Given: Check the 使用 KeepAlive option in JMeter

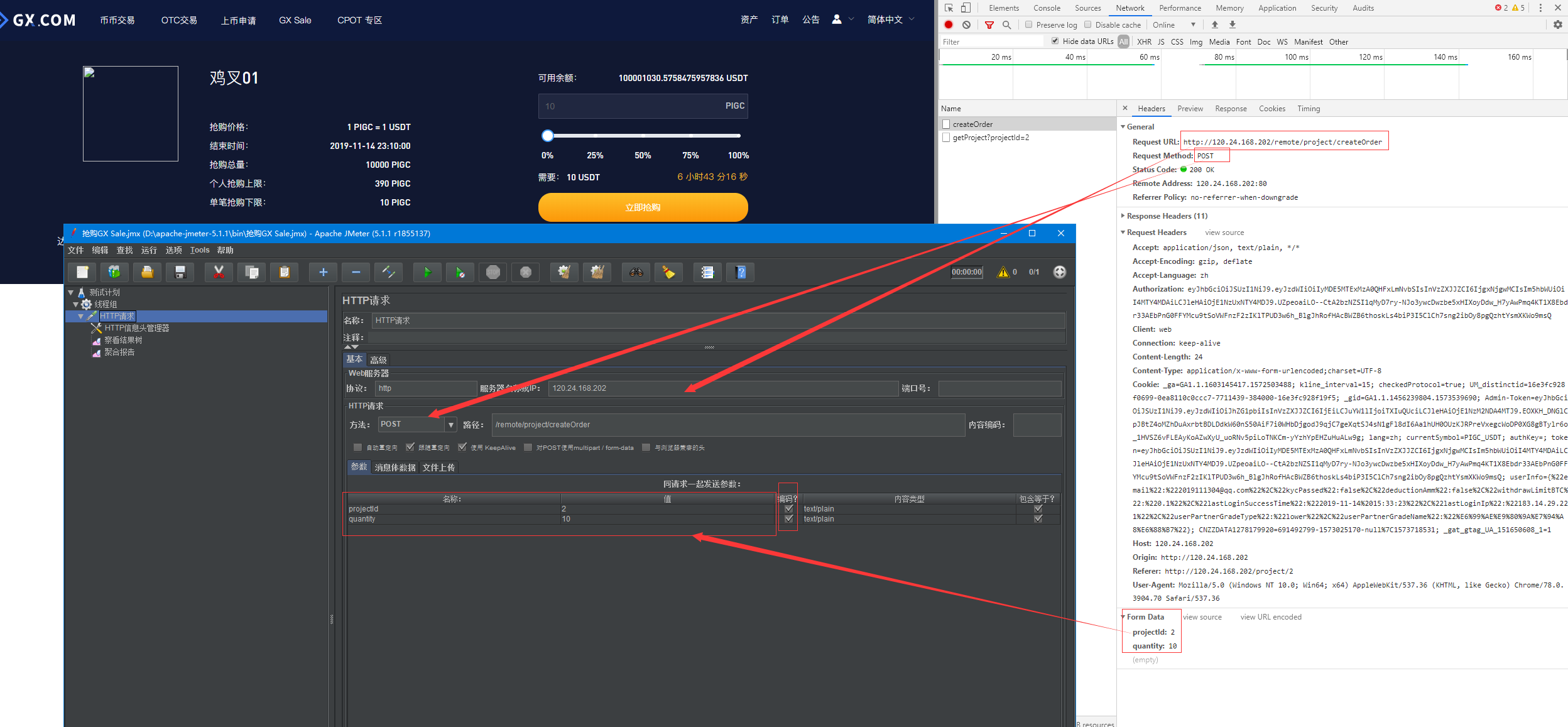Looking at the screenshot, I should click(x=463, y=447).
